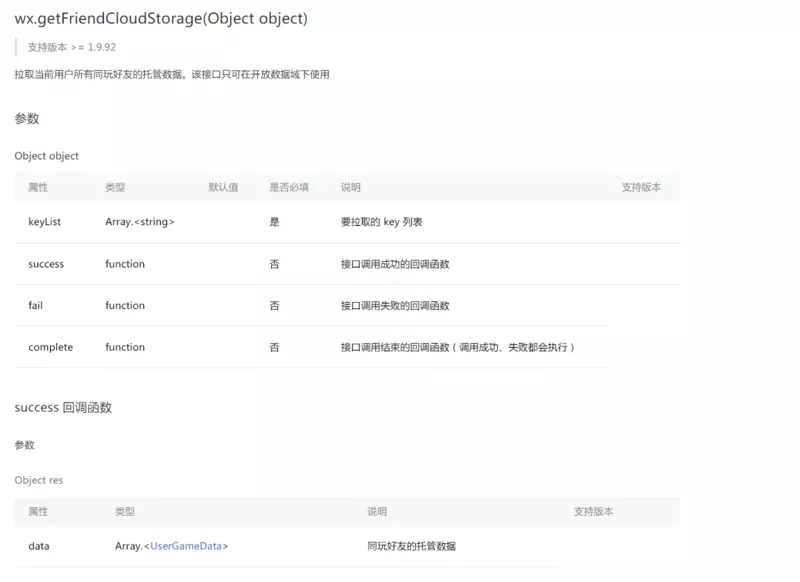Click the Array.<string> type cell
The image size is (800, 582).
click(140, 221)
